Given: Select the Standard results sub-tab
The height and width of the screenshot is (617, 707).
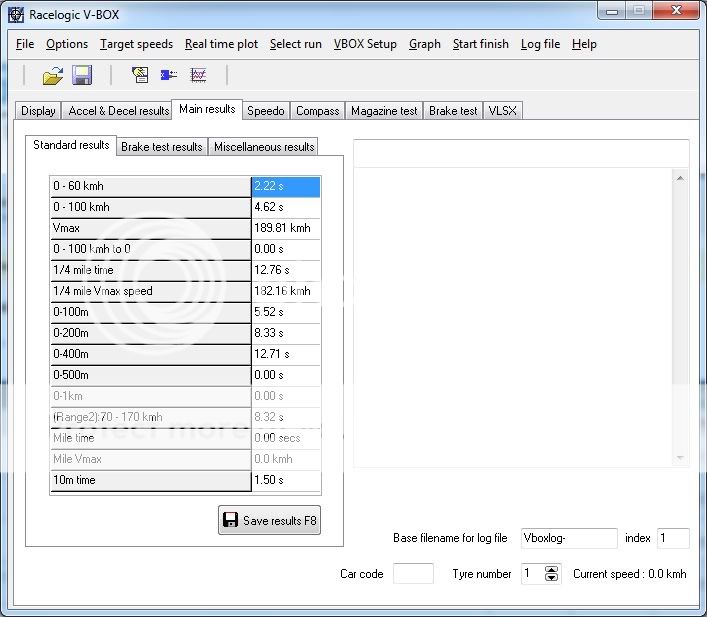Looking at the screenshot, I should [71, 145].
